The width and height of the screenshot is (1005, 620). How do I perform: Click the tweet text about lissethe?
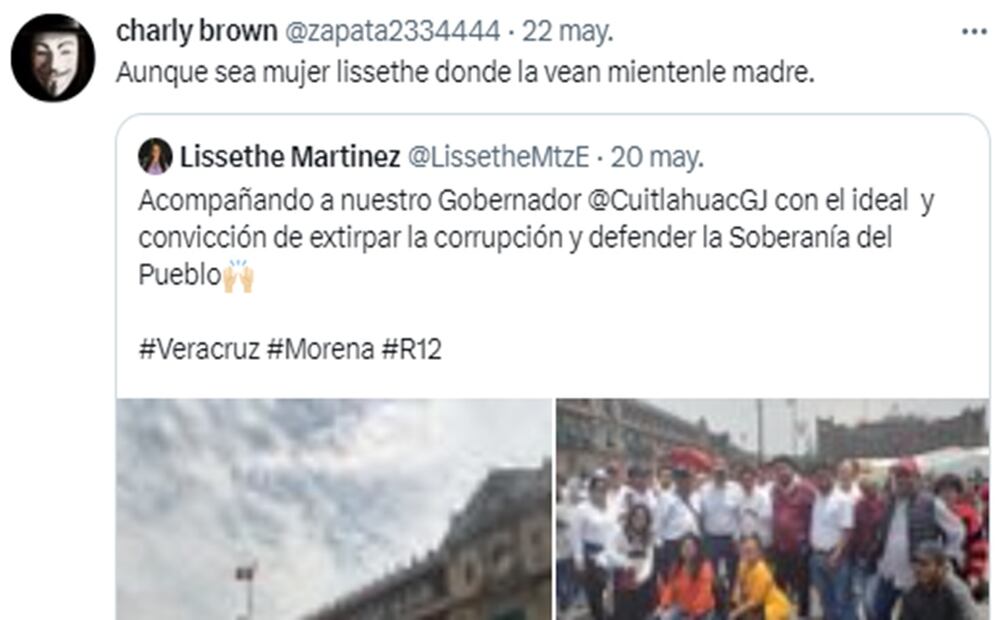pyautogui.click(x=465, y=72)
